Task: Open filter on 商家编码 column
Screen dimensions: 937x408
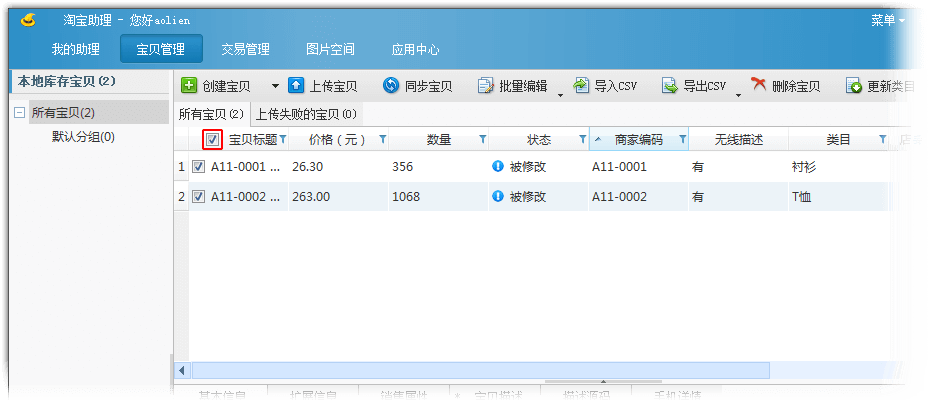Action: tap(682, 139)
